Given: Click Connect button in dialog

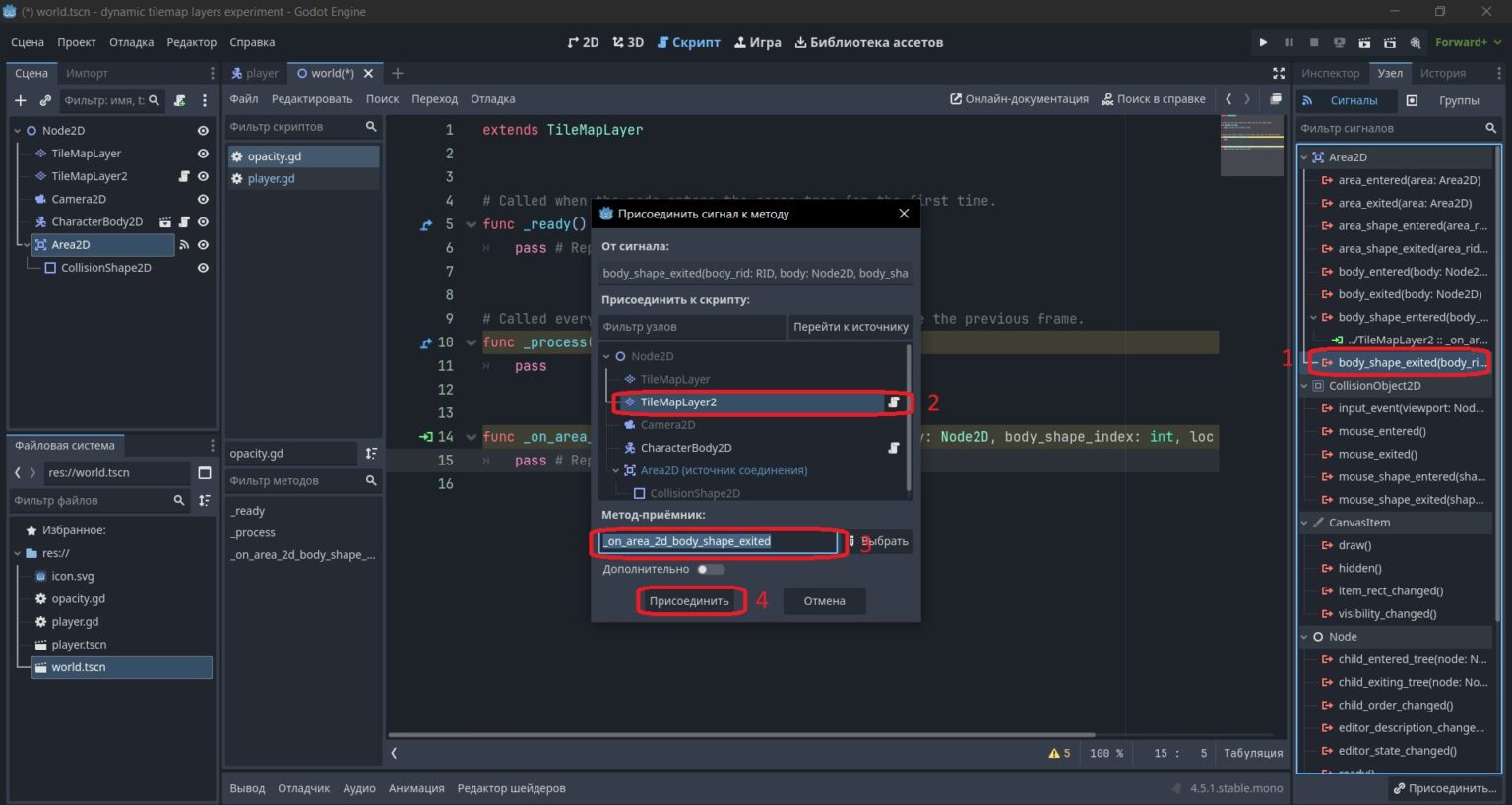Looking at the screenshot, I should pyautogui.click(x=689, y=601).
